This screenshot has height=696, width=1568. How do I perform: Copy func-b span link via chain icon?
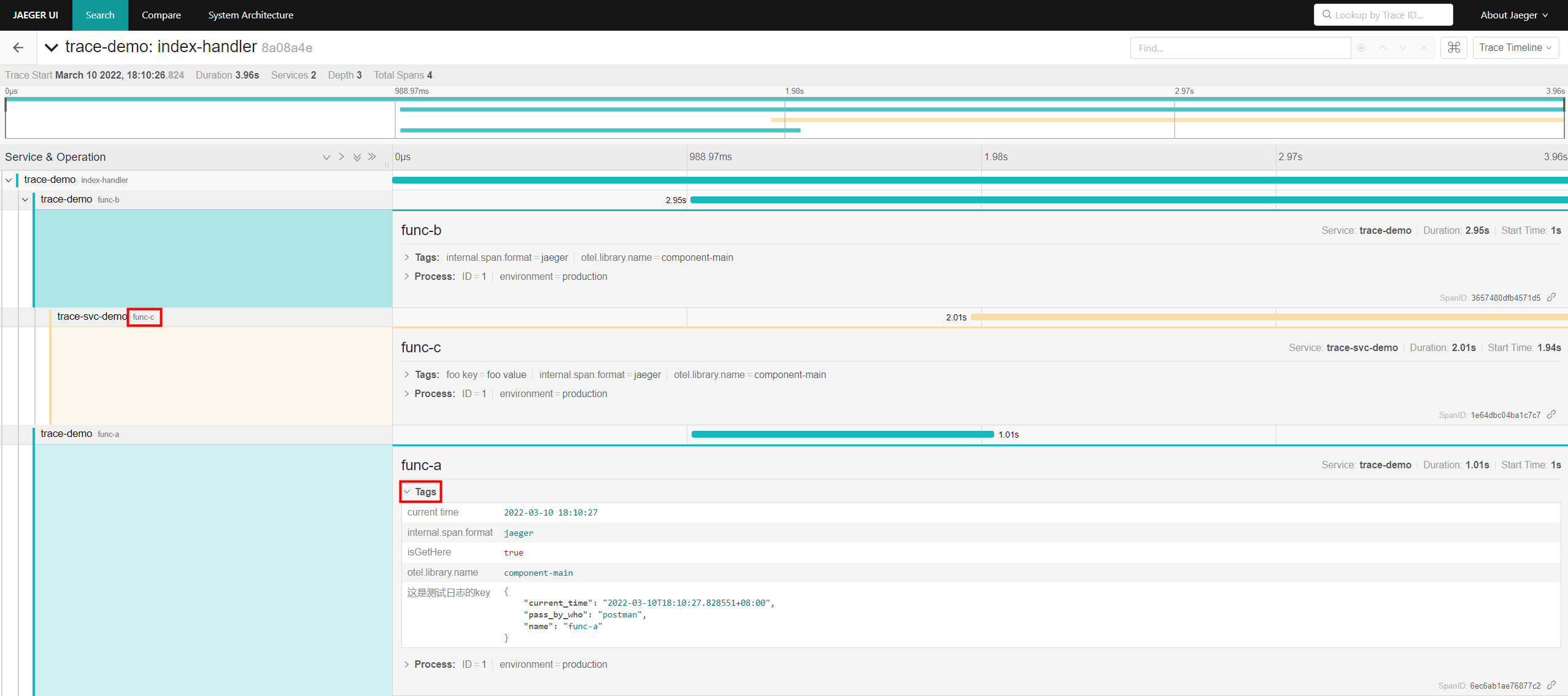pyautogui.click(x=1552, y=297)
